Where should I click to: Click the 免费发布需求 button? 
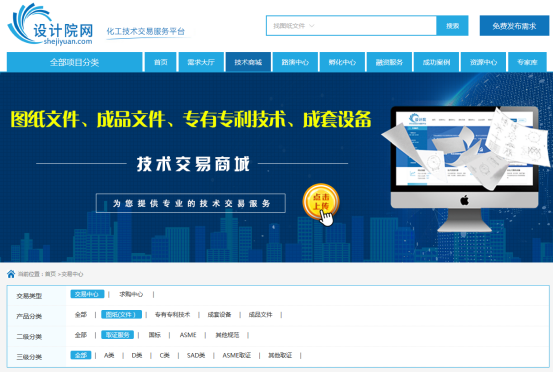coord(514,26)
